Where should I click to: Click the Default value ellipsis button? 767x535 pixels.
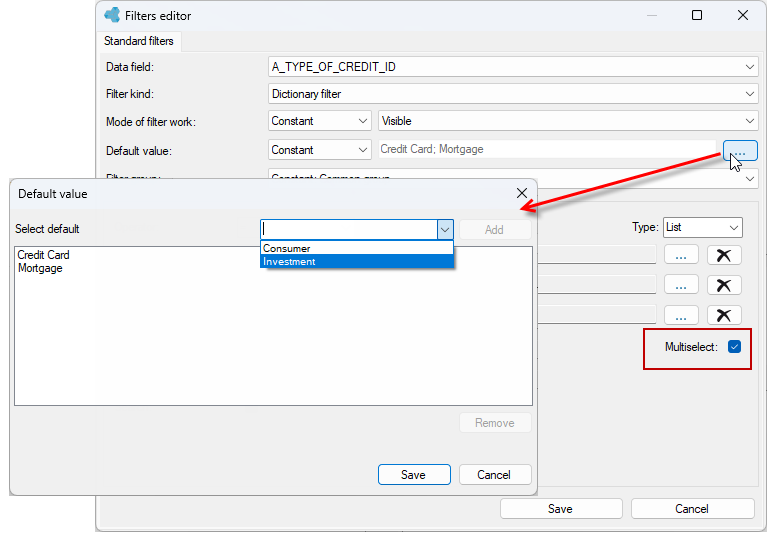tap(740, 150)
